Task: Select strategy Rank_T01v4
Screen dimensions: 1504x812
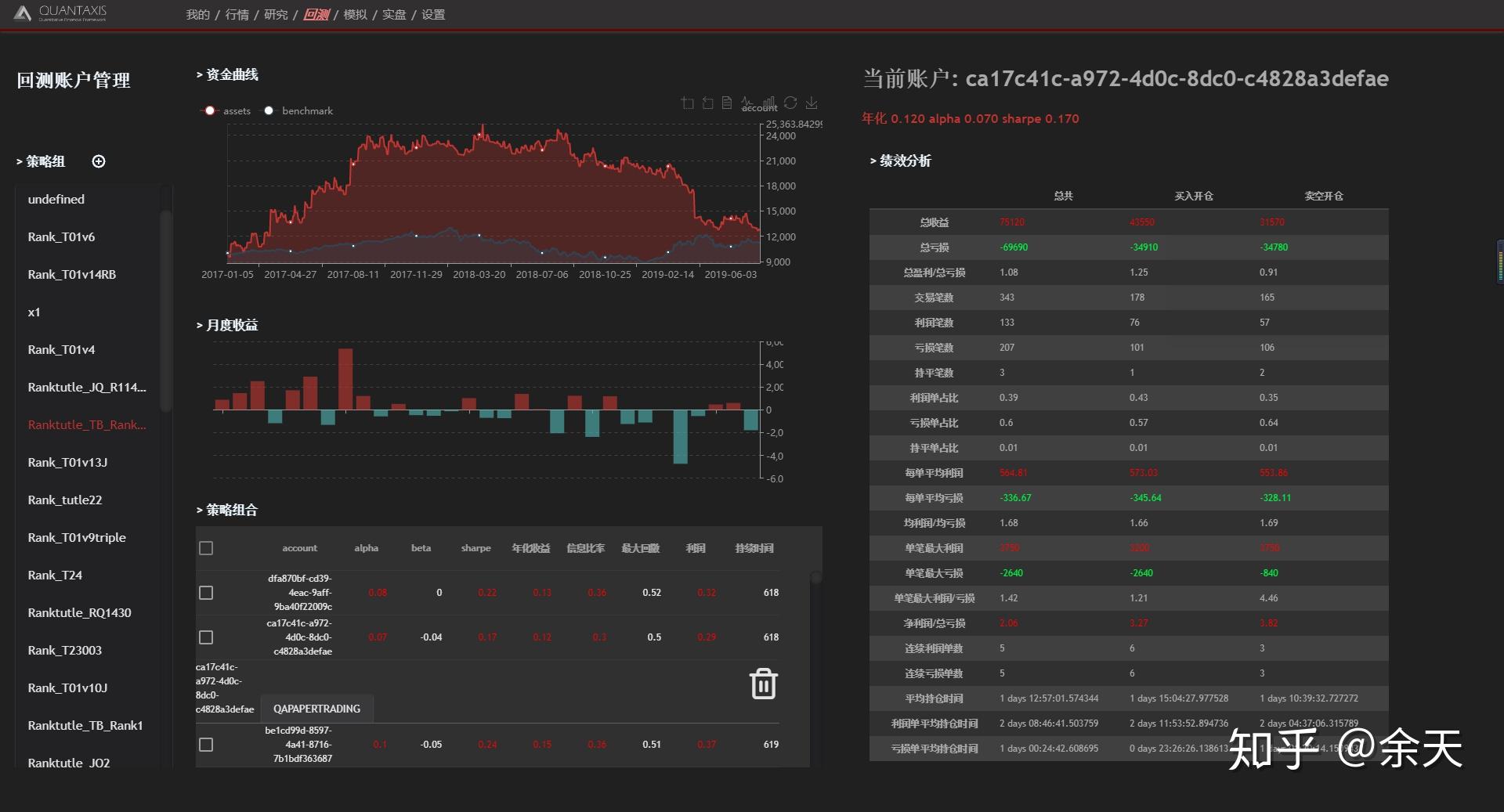Action: (61, 350)
